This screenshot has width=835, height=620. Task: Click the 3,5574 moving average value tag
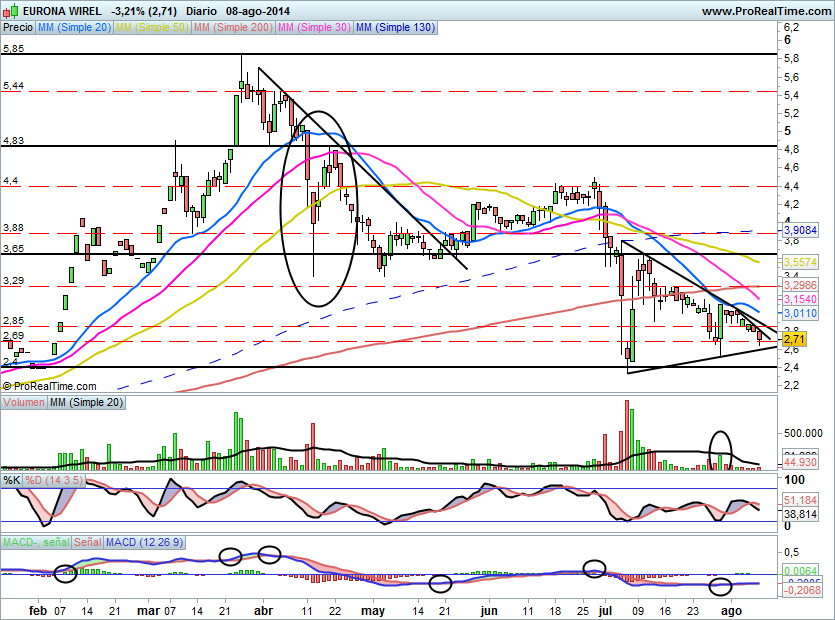pos(799,262)
